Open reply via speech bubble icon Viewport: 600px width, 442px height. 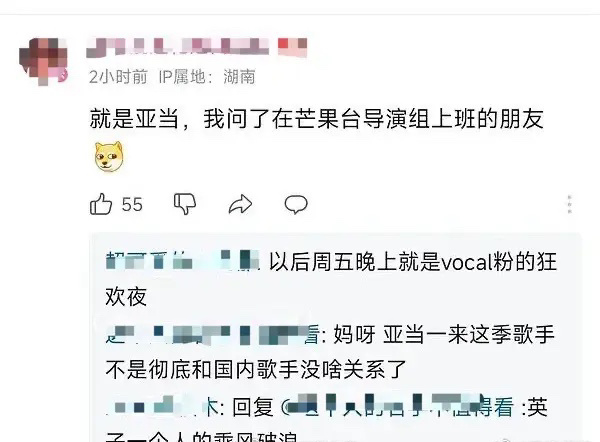296,204
